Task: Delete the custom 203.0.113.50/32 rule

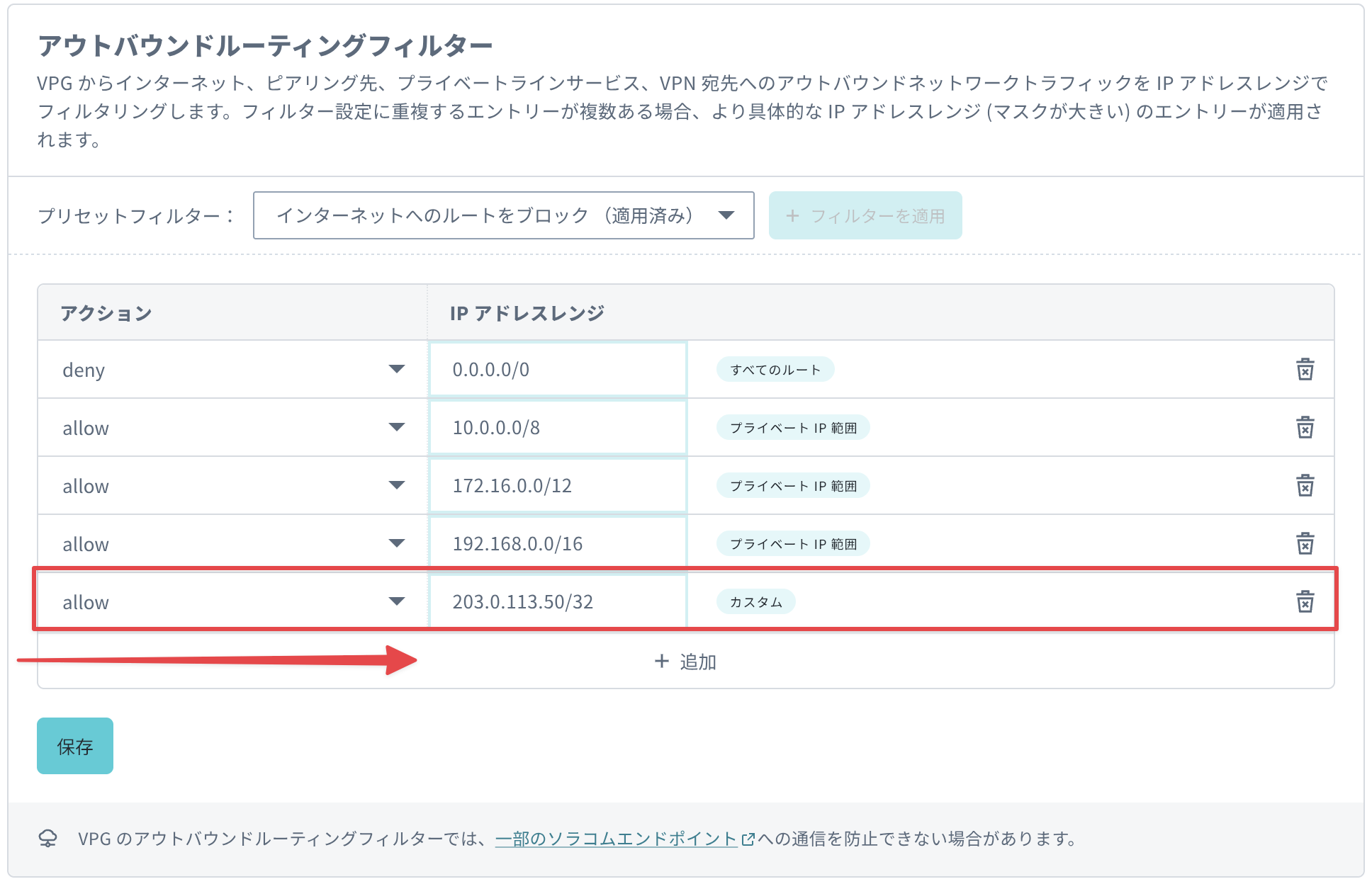Action: [x=1305, y=601]
